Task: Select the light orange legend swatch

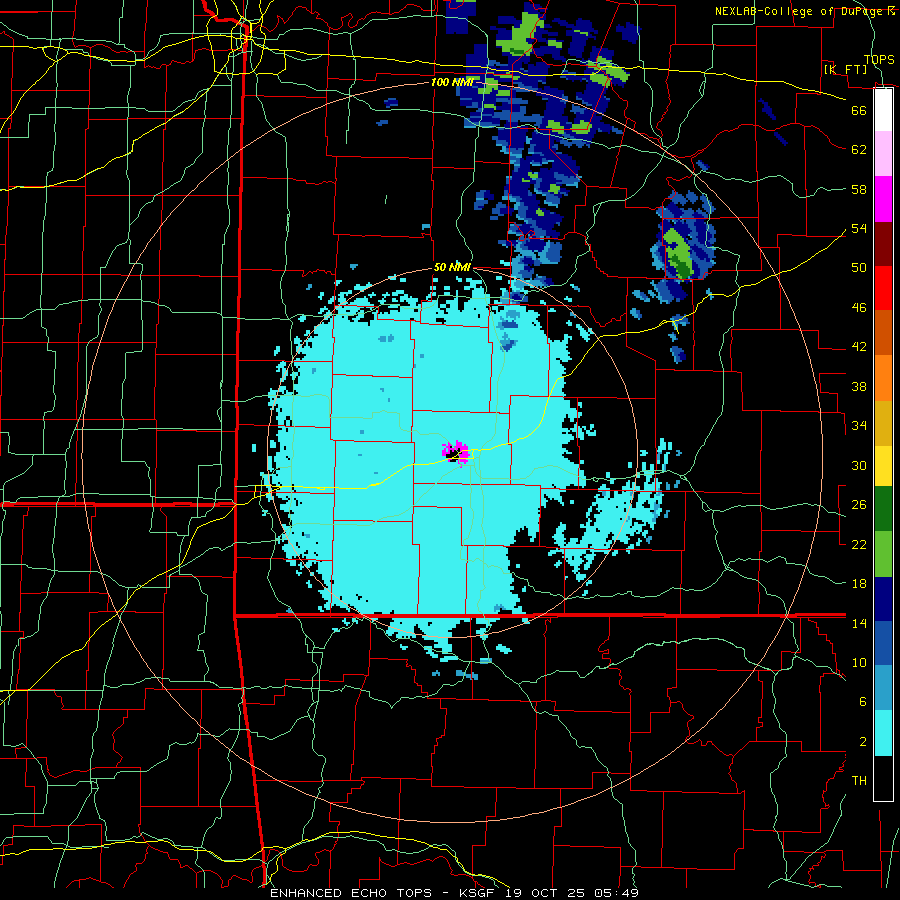Action: coord(883,378)
